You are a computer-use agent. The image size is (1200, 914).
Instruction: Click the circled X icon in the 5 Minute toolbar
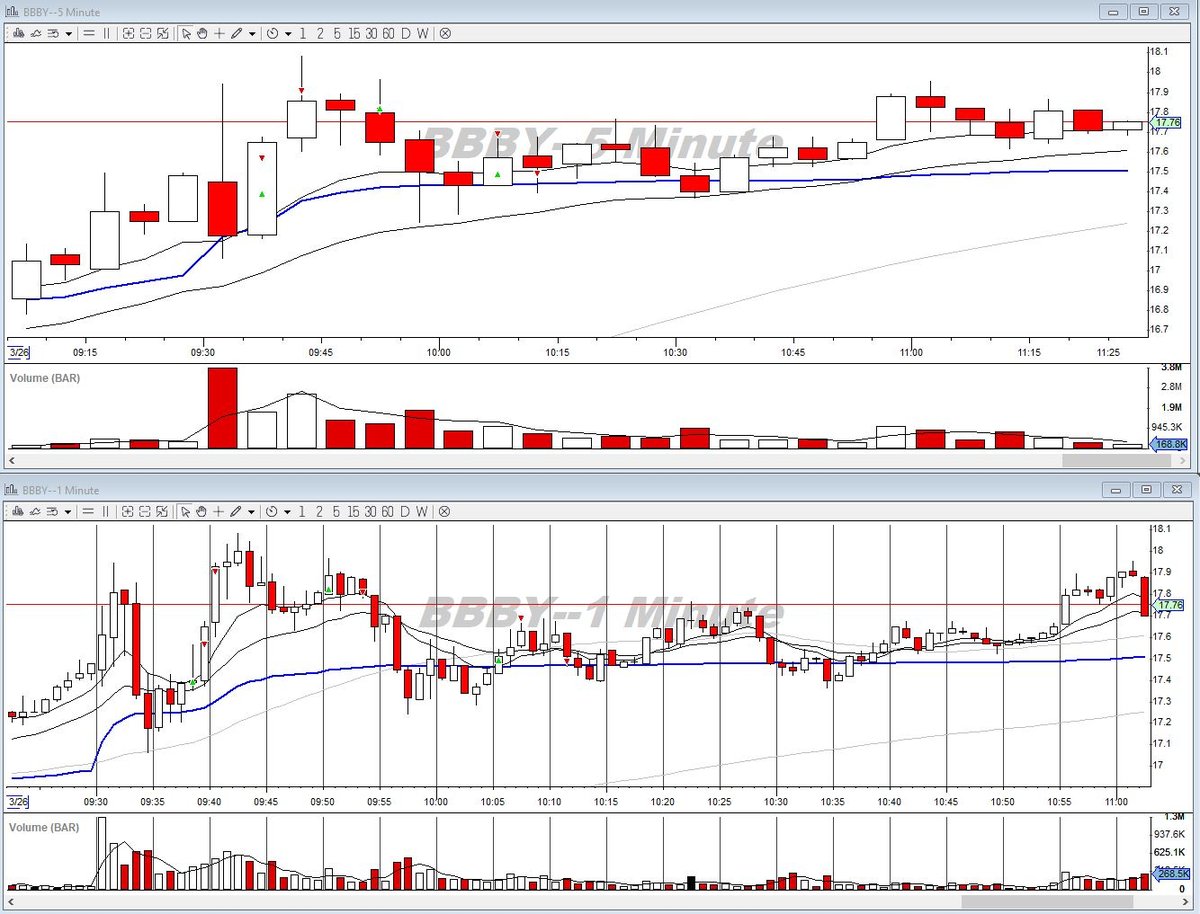pos(445,33)
